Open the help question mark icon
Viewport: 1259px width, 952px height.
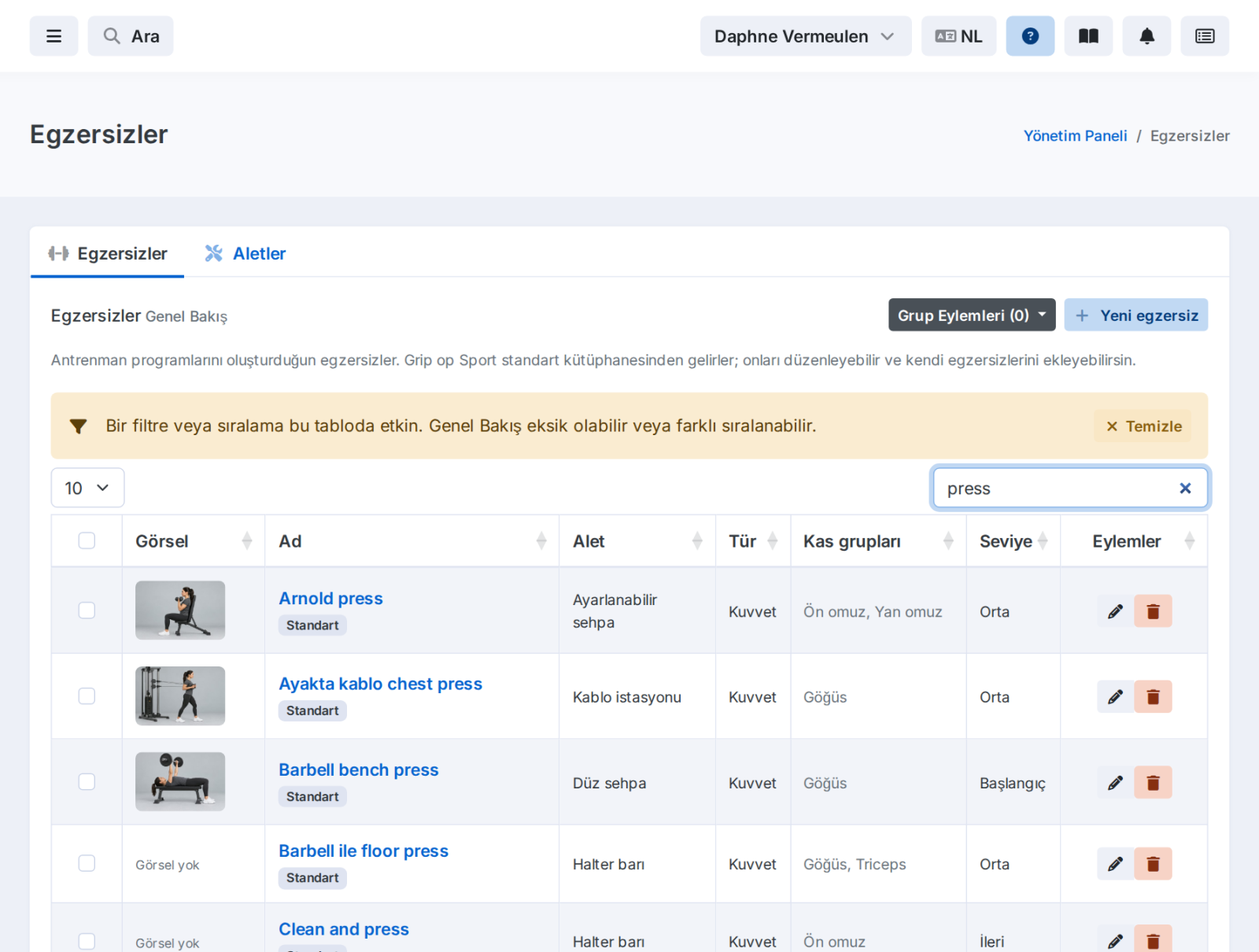click(x=1030, y=36)
